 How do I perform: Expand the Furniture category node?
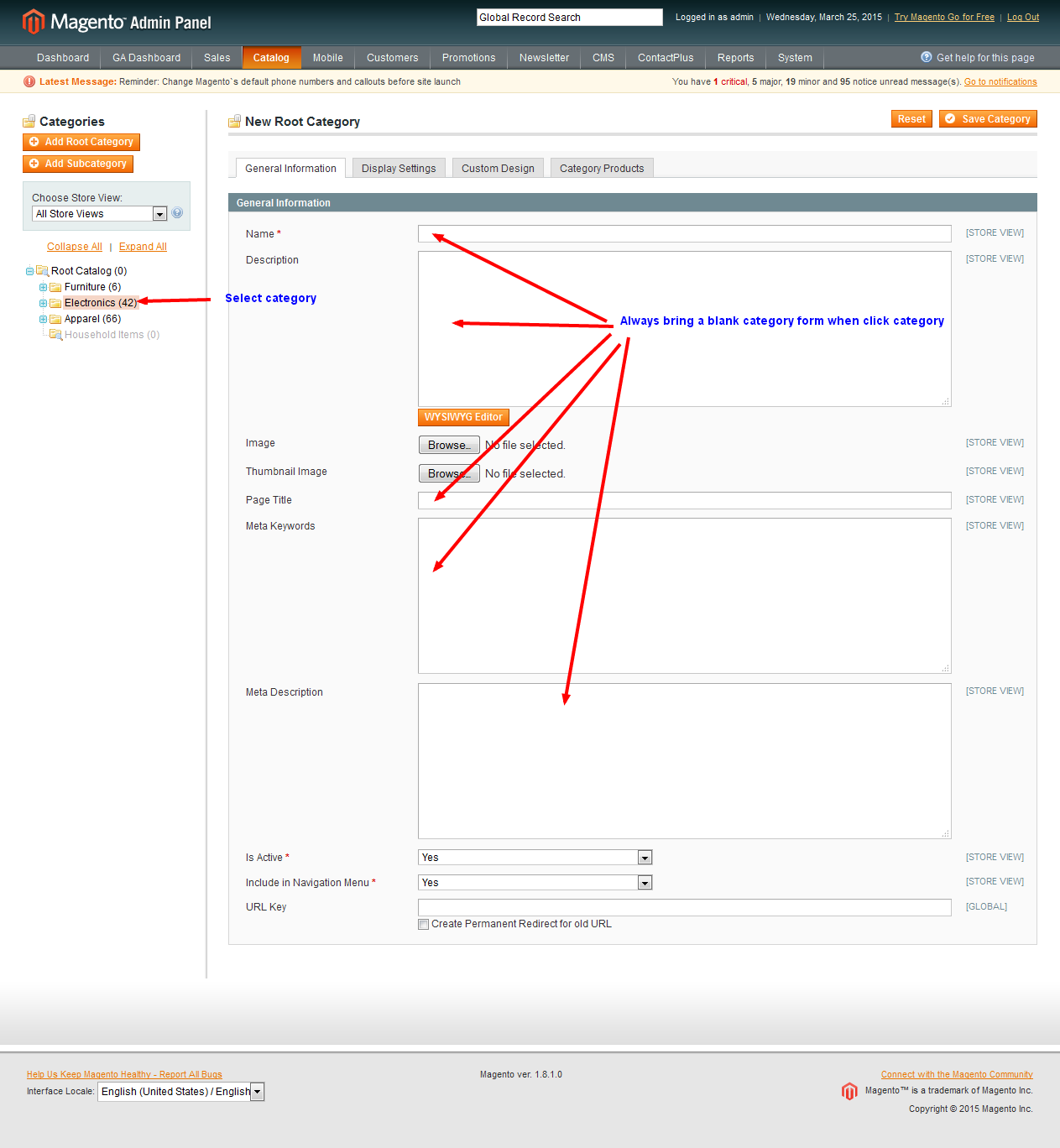(x=43, y=287)
